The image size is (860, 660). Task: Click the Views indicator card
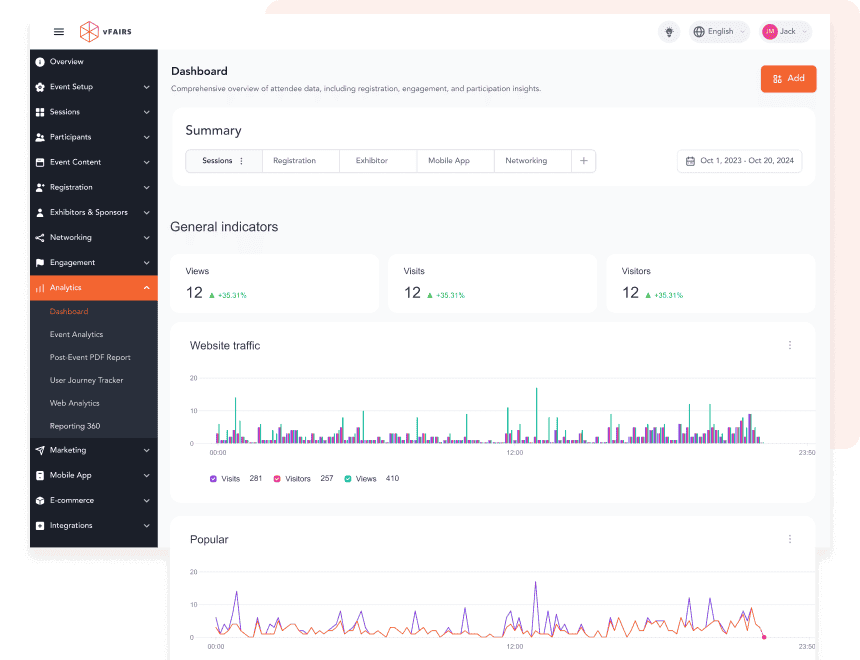click(x=275, y=284)
